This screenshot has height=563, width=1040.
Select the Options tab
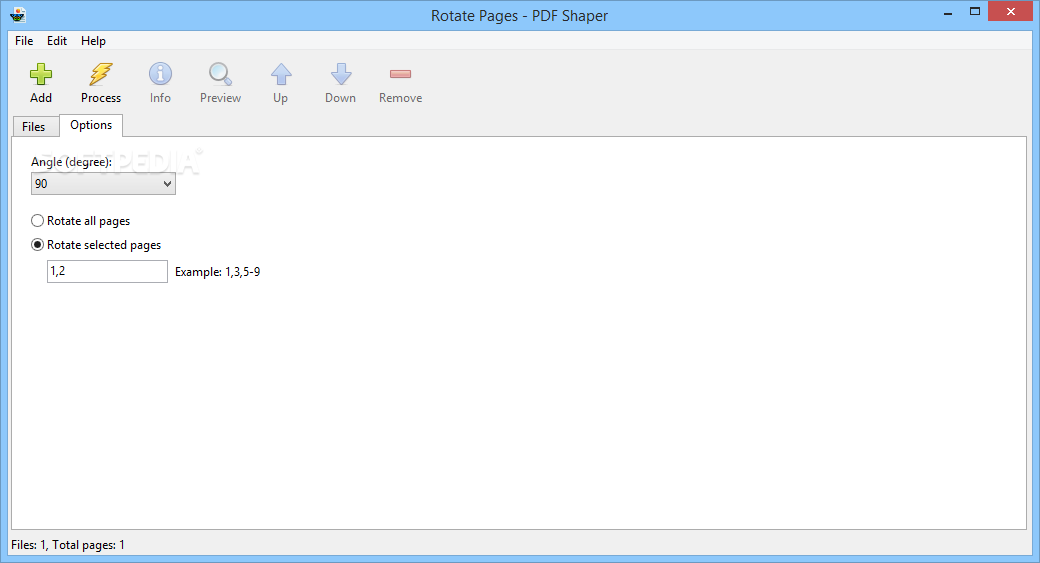(91, 125)
